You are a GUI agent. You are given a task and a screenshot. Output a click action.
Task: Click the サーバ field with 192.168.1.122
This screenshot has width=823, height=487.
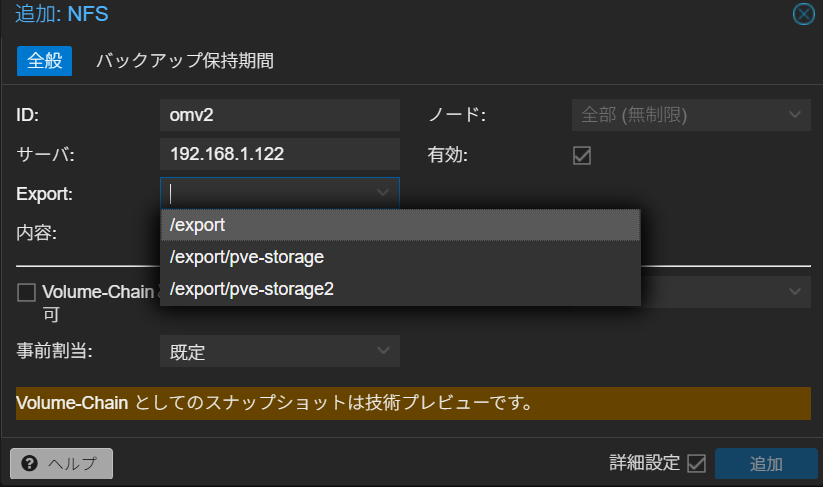[280, 154]
